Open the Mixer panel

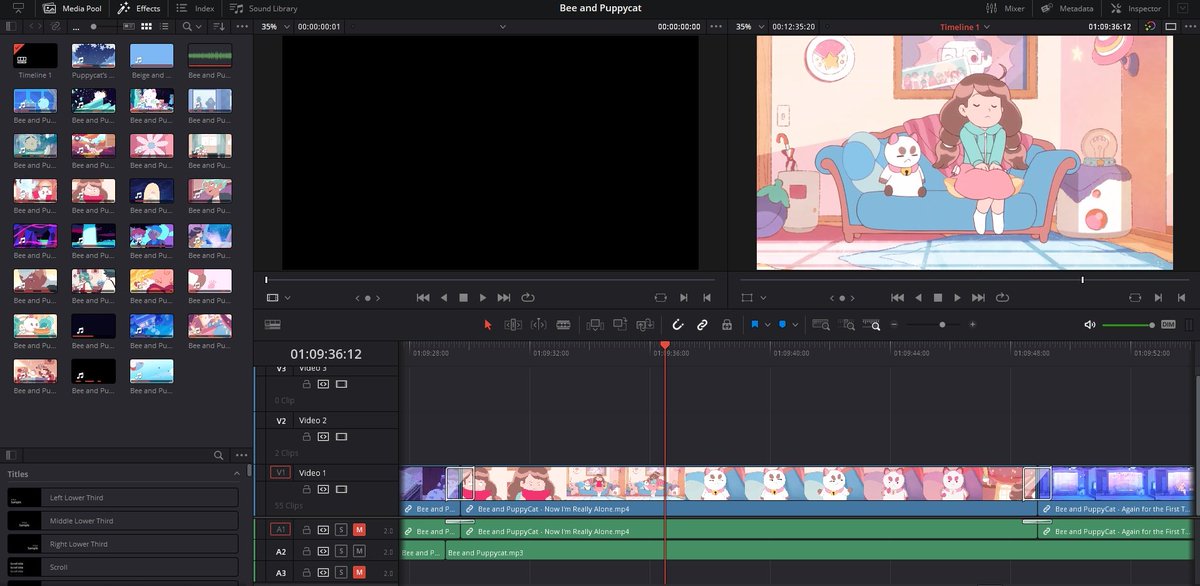coord(1004,8)
